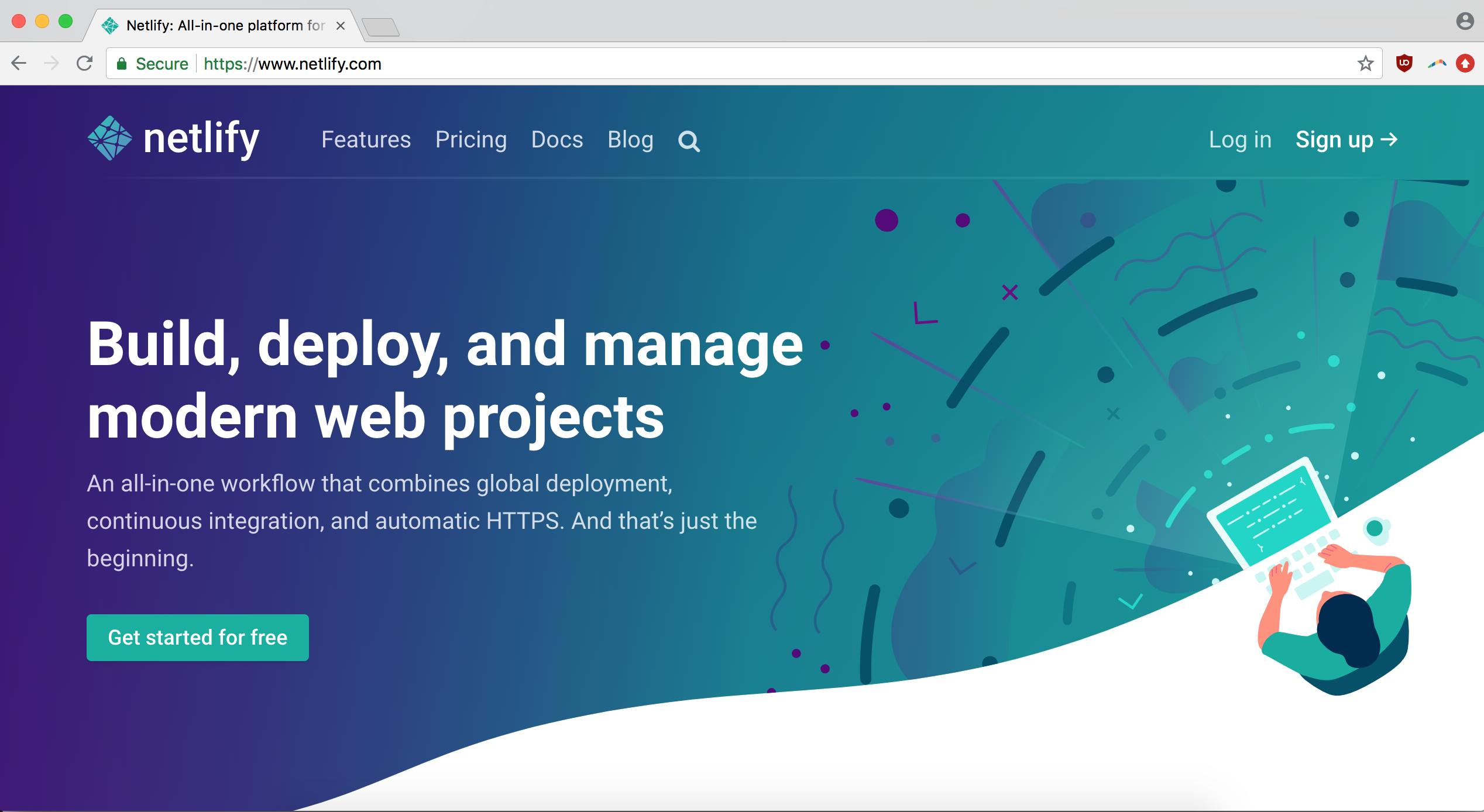
Task: Reload the page with refresh icon
Action: coord(85,63)
